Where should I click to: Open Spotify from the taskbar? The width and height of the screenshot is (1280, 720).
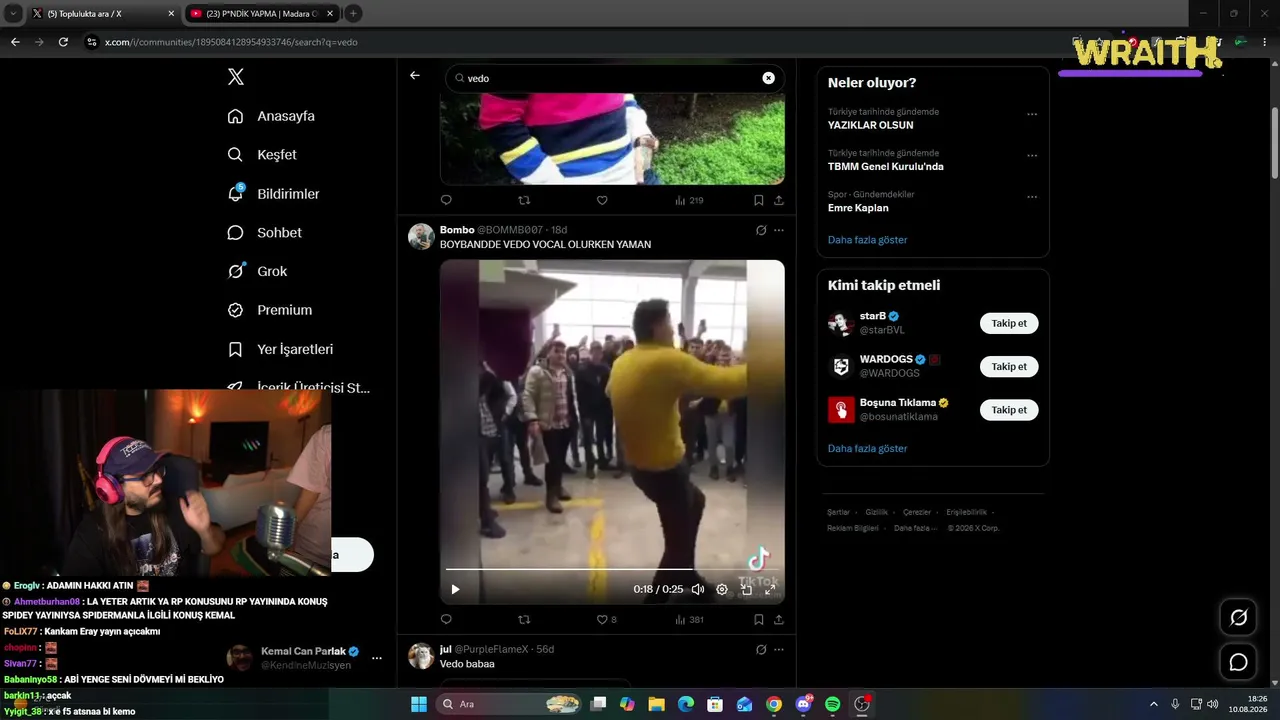833,704
